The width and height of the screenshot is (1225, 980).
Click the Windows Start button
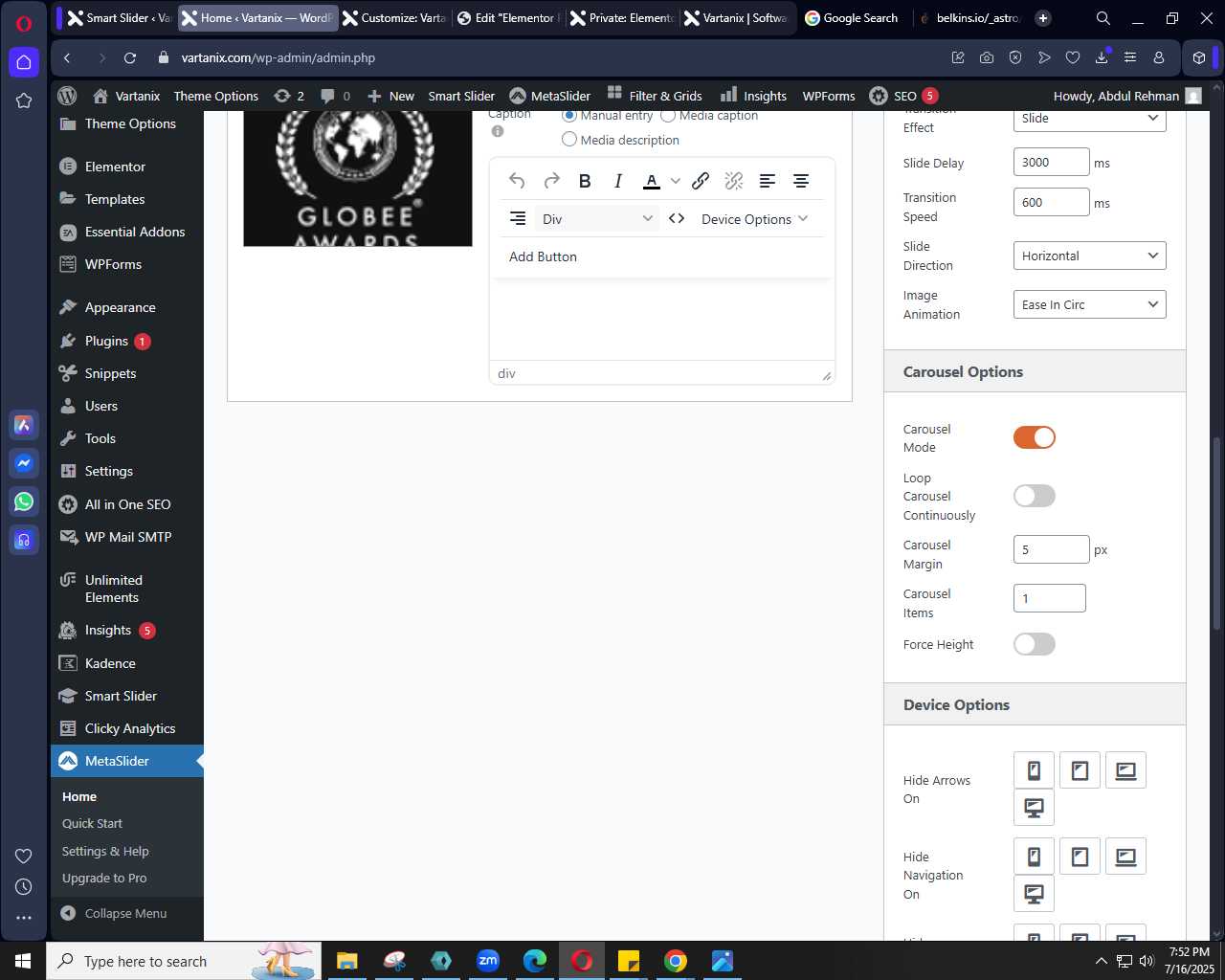tap(23, 961)
